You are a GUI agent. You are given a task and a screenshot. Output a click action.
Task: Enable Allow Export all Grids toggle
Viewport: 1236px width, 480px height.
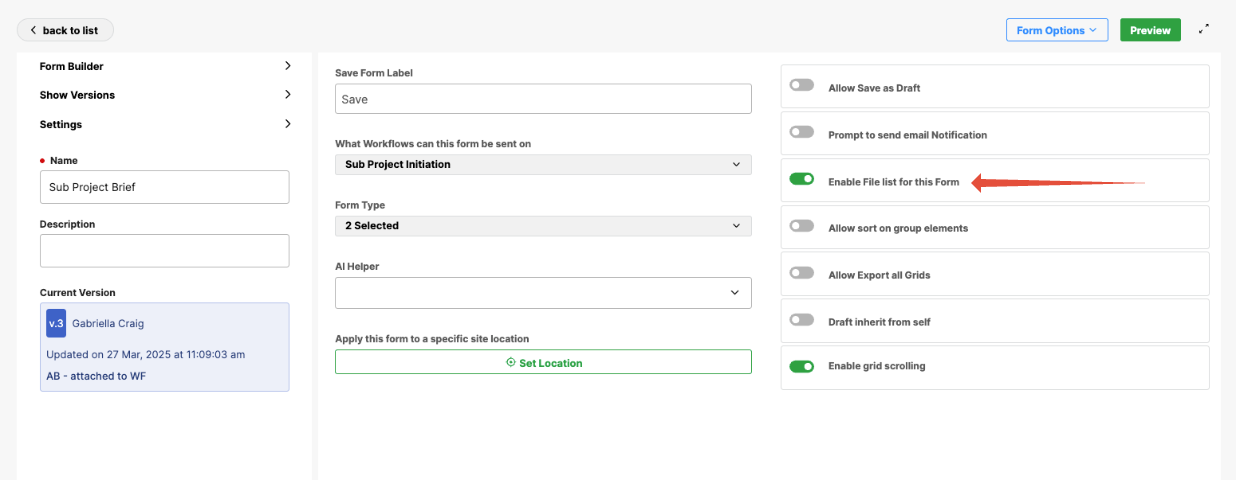pos(801,273)
